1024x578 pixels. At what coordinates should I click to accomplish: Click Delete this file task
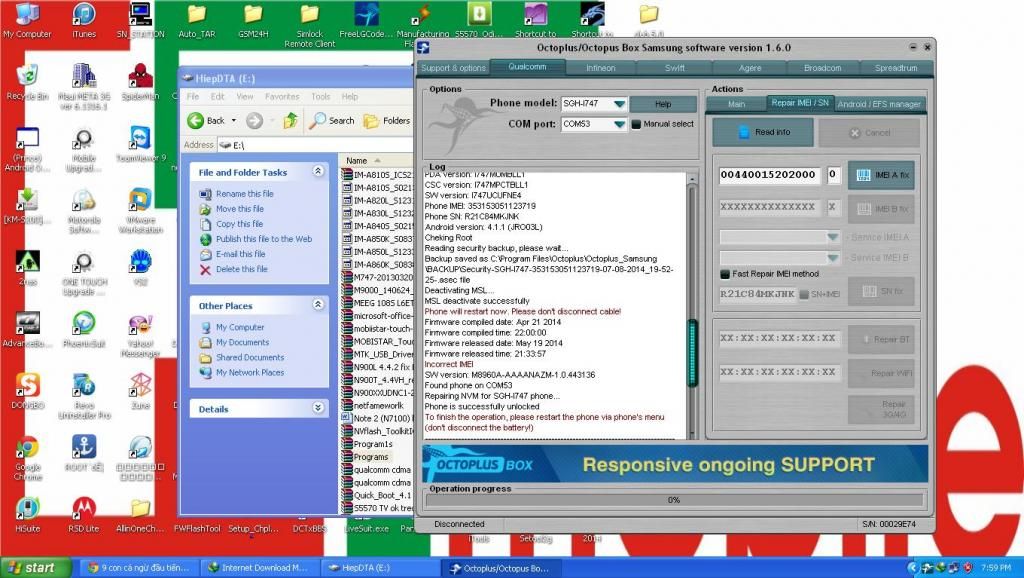tap(242, 268)
